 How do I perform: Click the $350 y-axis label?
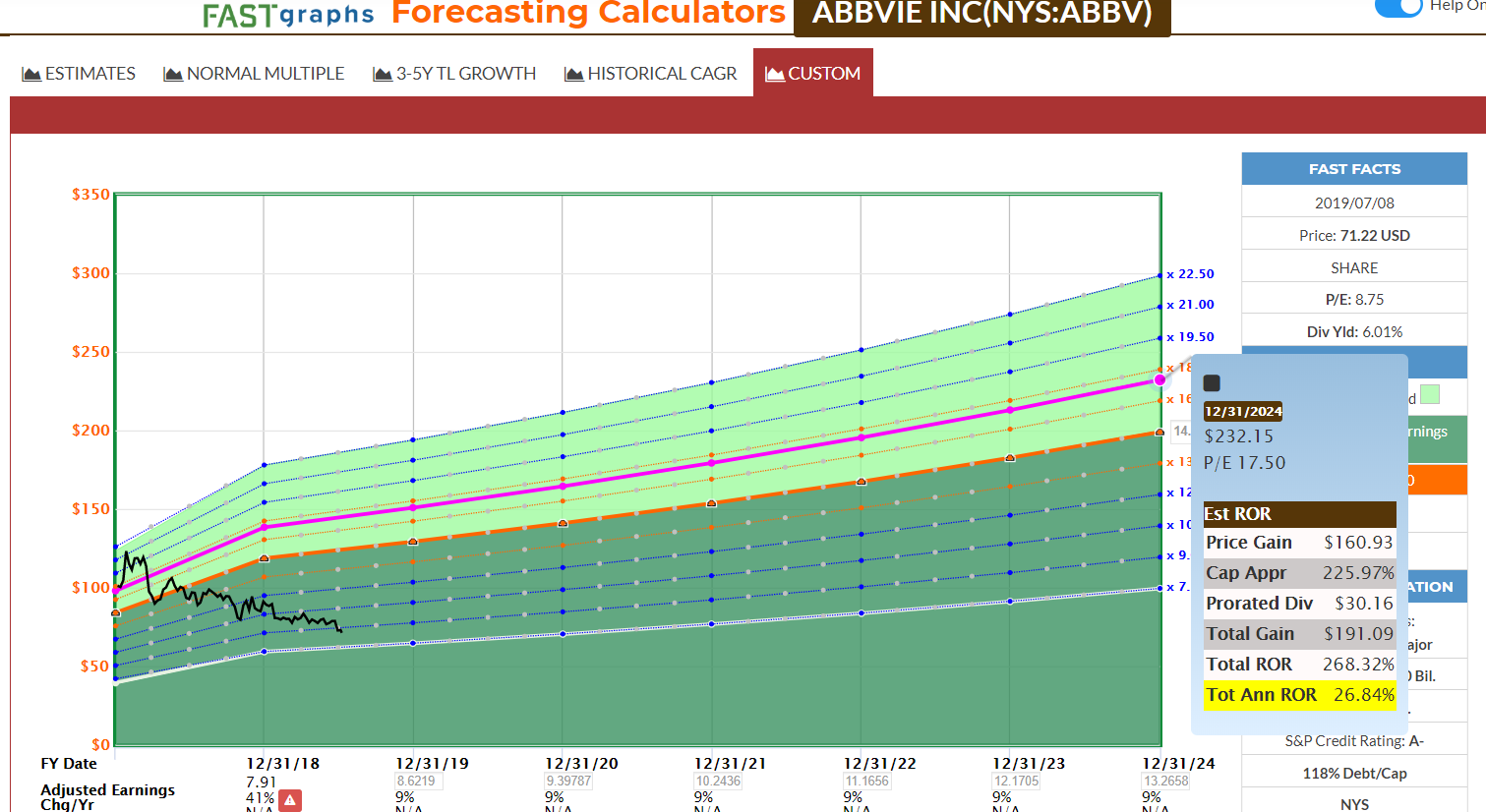pos(91,195)
